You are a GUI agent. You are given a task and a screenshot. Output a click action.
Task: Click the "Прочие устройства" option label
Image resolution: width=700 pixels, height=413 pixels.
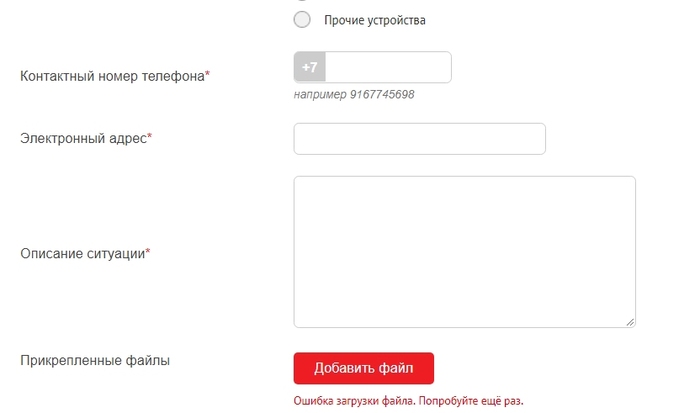pyautogui.click(x=375, y=20)
